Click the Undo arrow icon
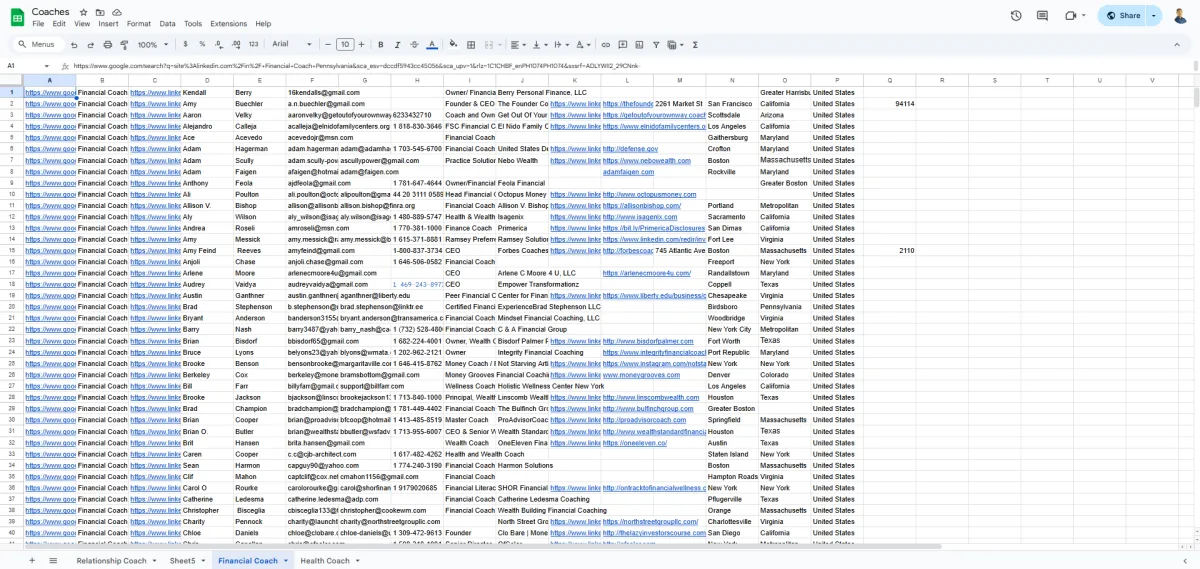The image size is (1200, 569). coord(74,45)
